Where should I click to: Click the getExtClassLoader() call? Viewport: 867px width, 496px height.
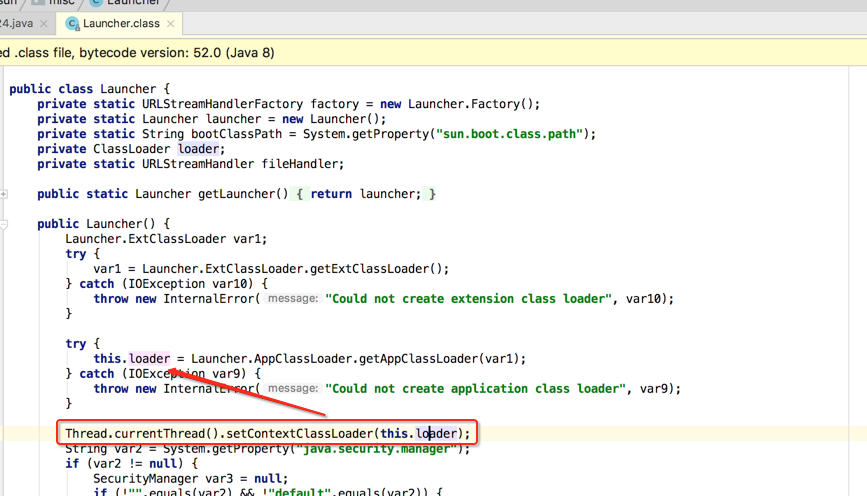[379, 269]
